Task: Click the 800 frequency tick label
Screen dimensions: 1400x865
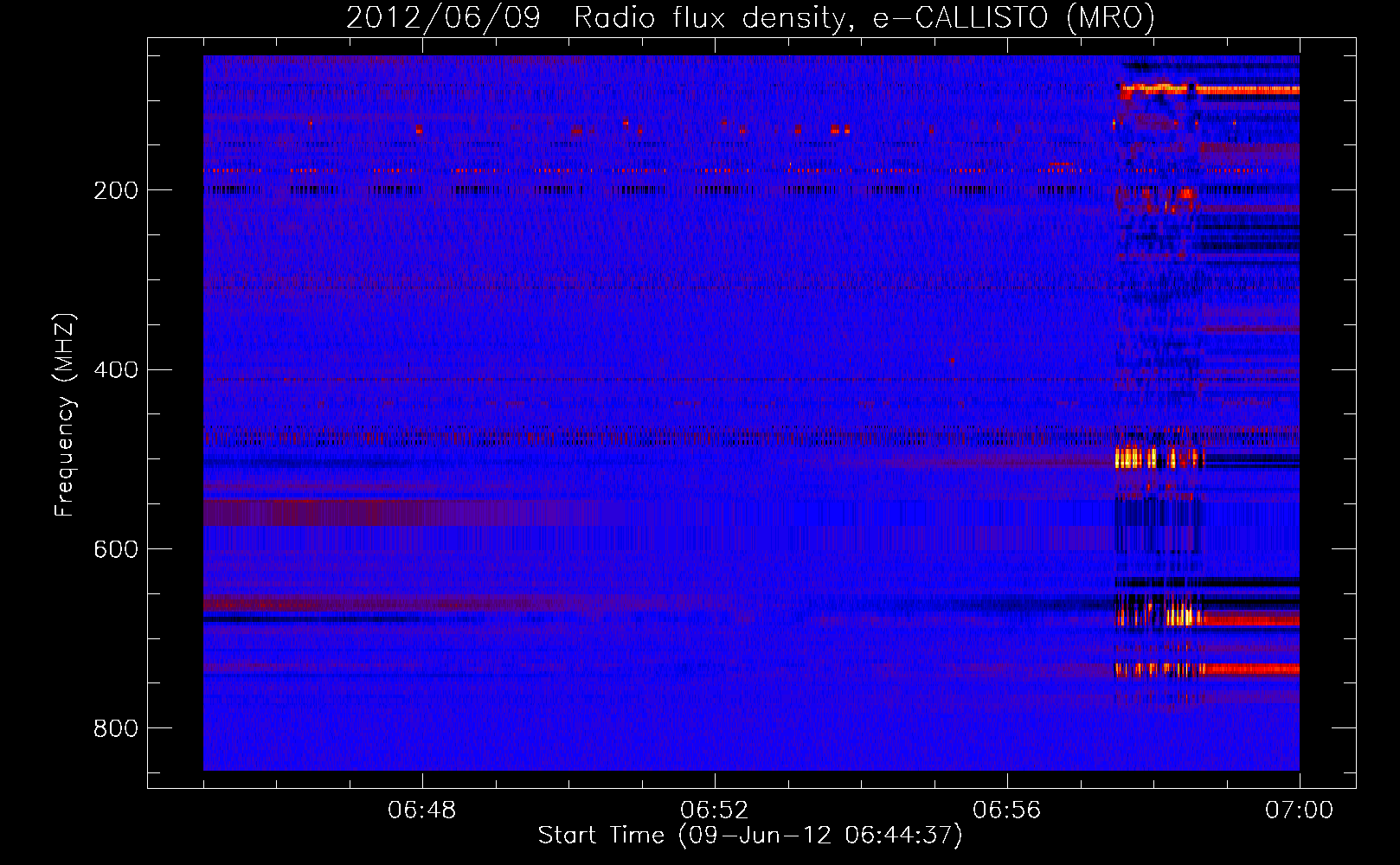Action: 115,728
